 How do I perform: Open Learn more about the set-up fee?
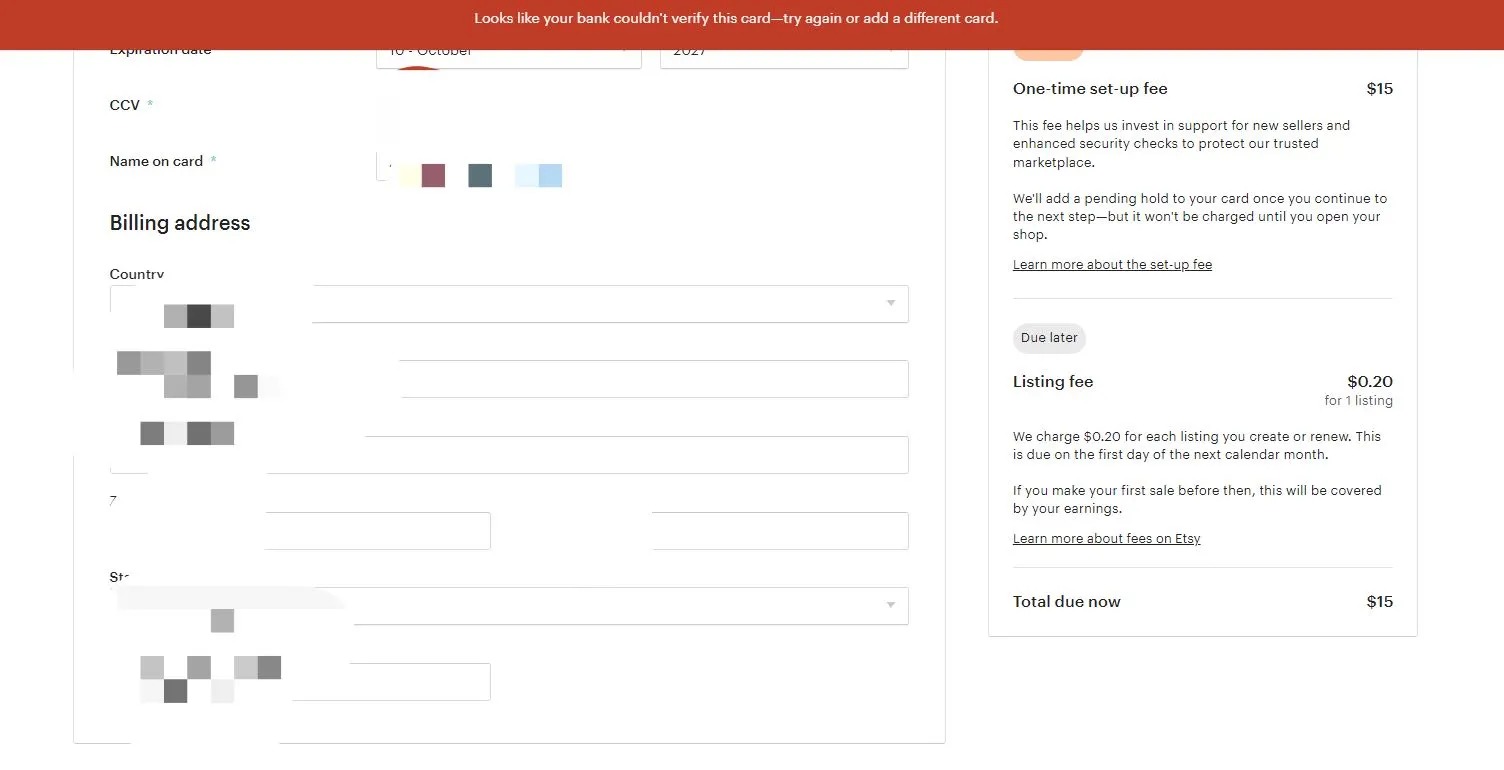click(1112, 265)
